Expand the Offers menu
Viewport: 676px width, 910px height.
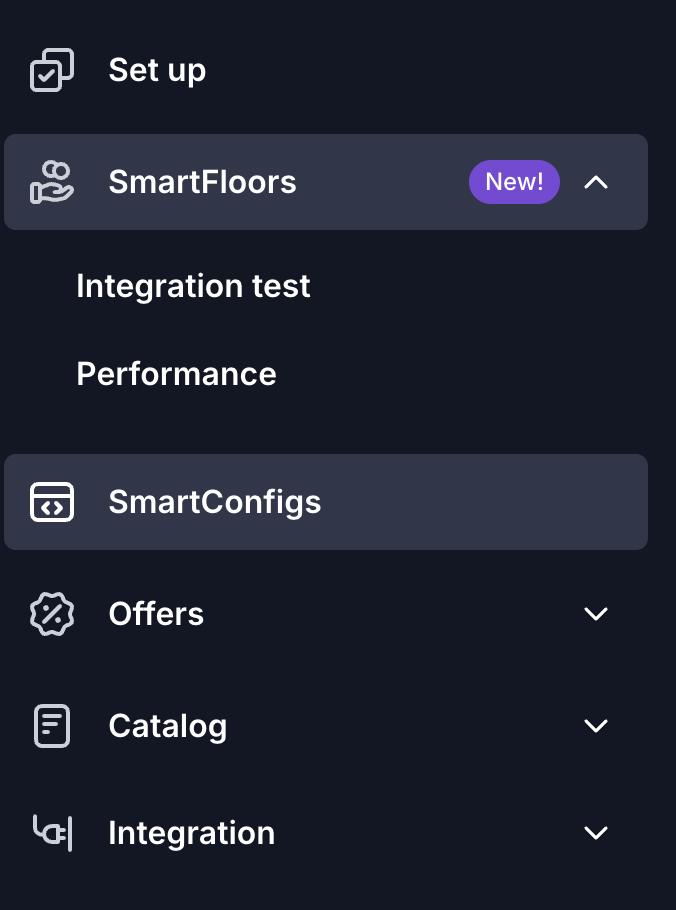(x=596, y=614)
